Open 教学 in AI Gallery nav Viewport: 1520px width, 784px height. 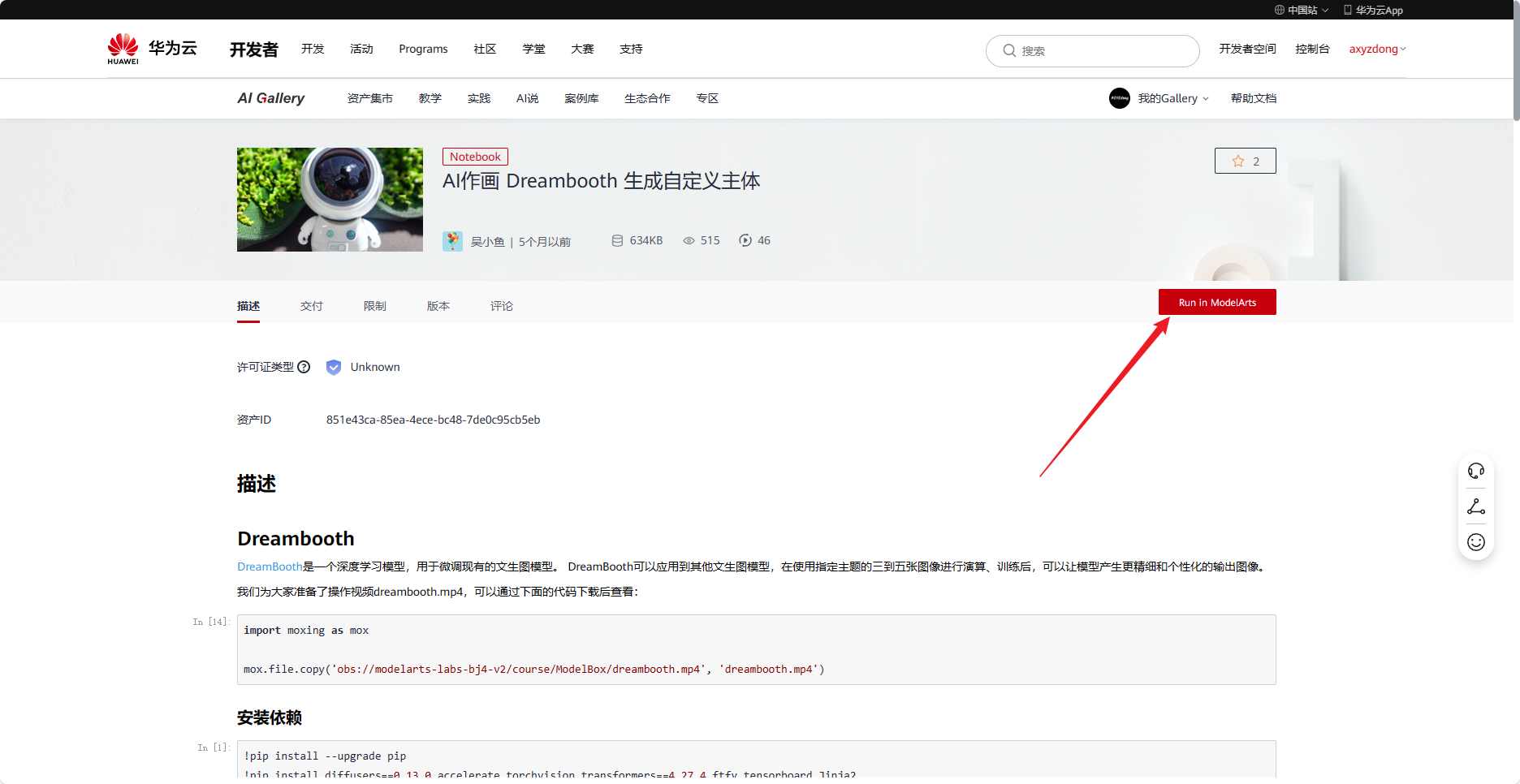430,98
